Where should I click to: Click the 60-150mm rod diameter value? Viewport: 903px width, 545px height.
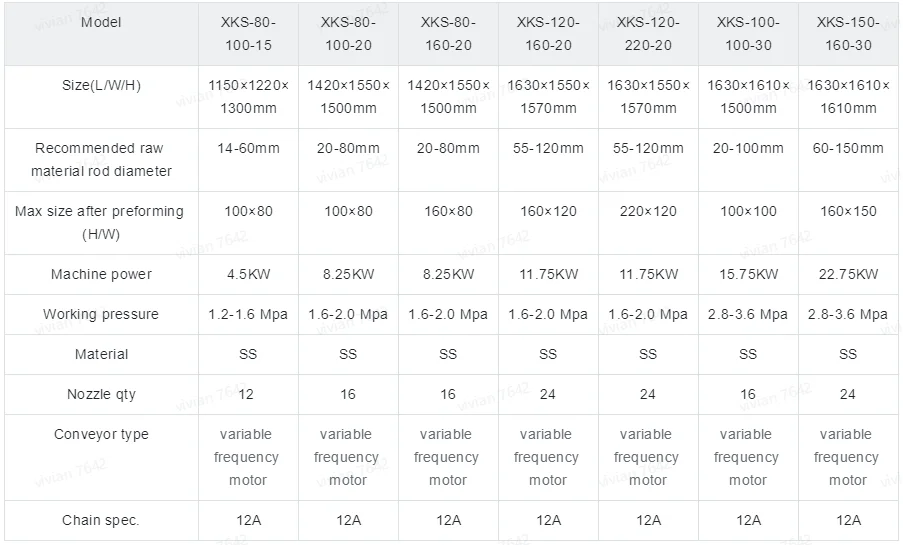click(x=848, y=148)
